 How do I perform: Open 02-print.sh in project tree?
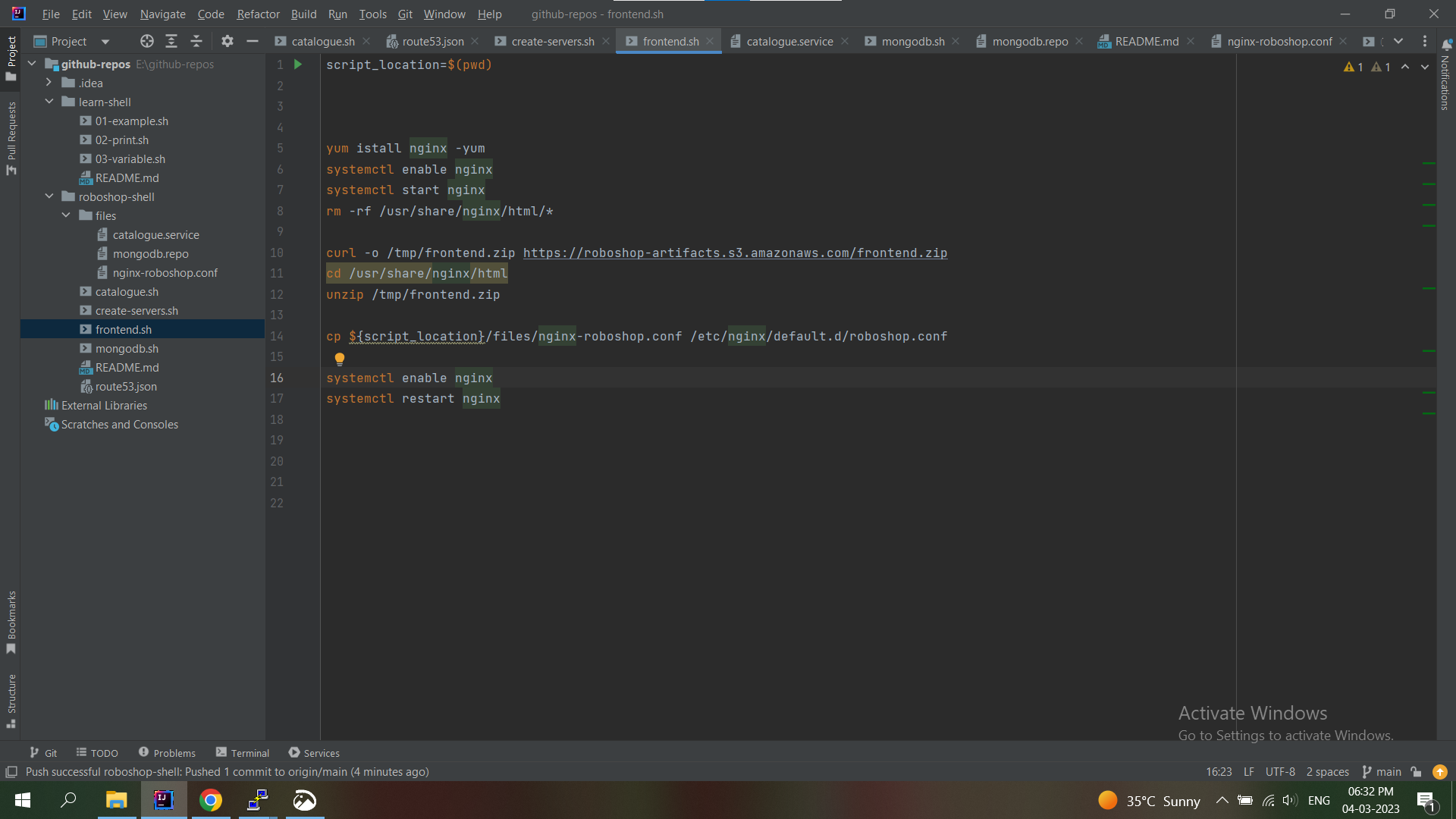tap(121, 140)
